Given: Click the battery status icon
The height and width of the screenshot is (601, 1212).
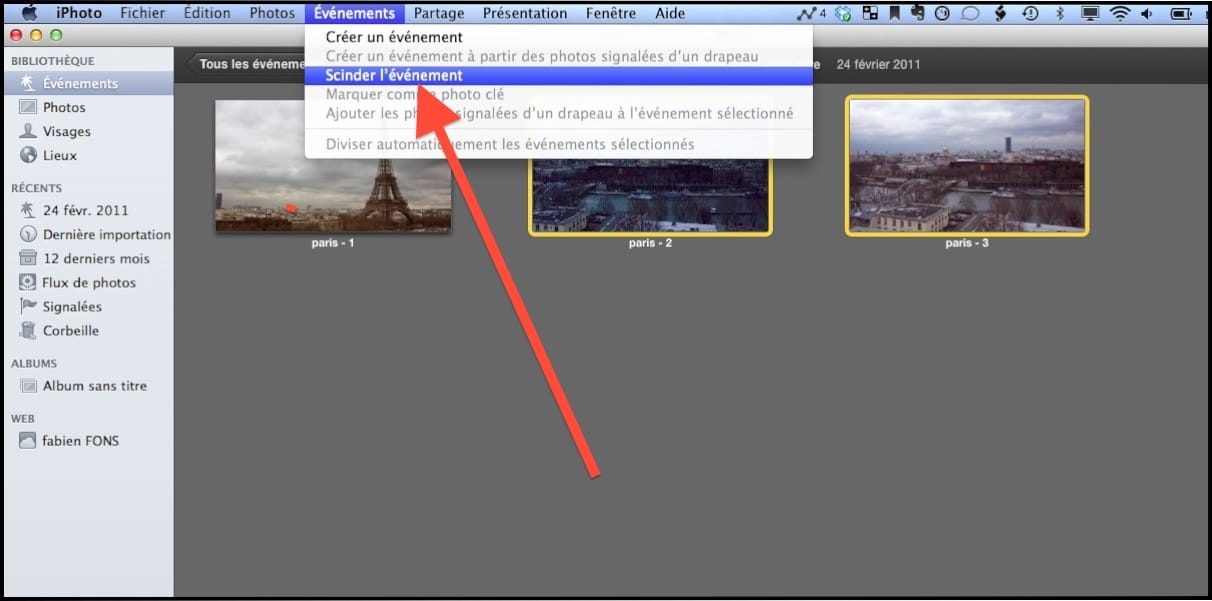Looking at the screenshot, I should 1181,13.
